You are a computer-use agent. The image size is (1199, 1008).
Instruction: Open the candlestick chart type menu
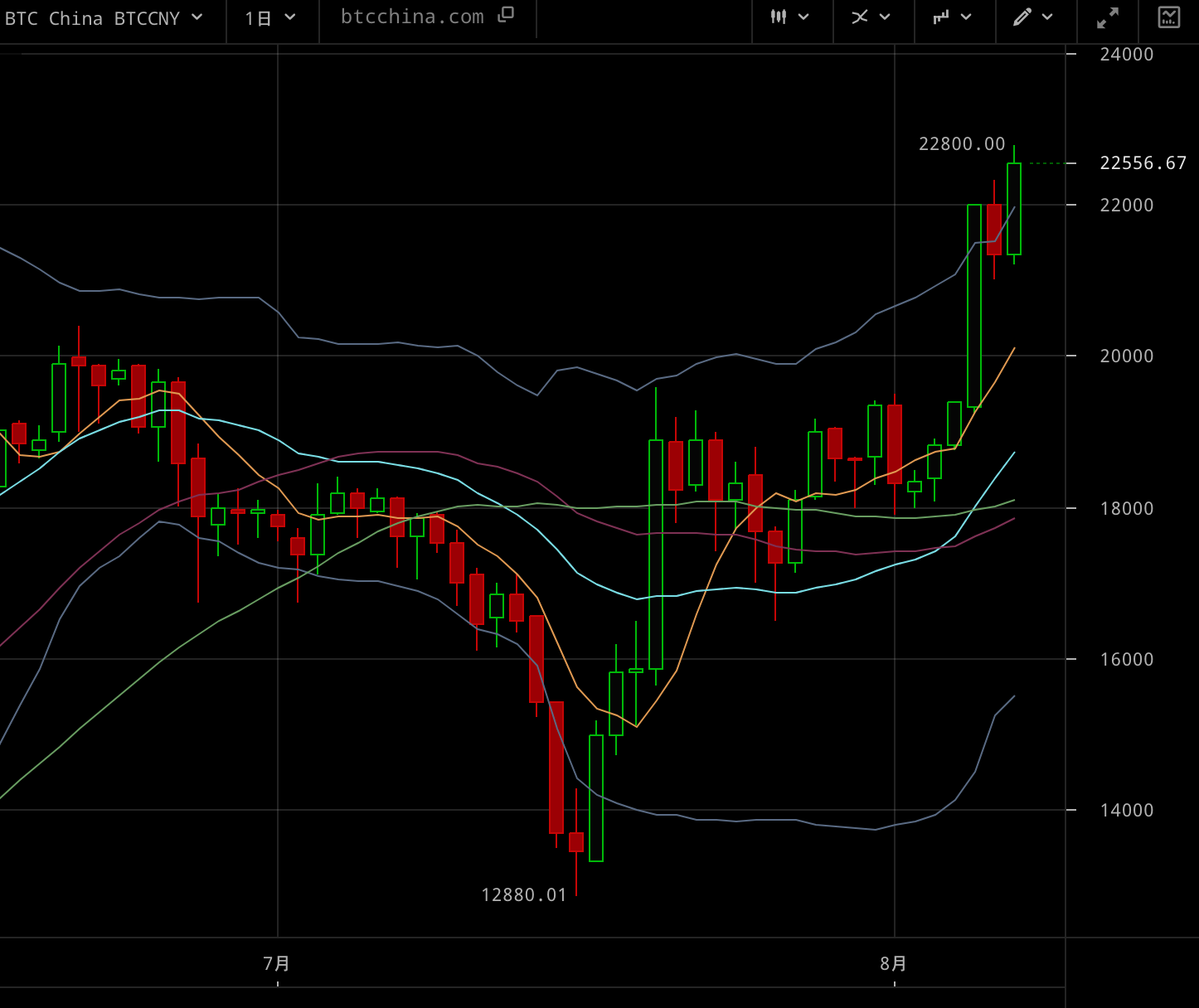click(x=778, y=17)
